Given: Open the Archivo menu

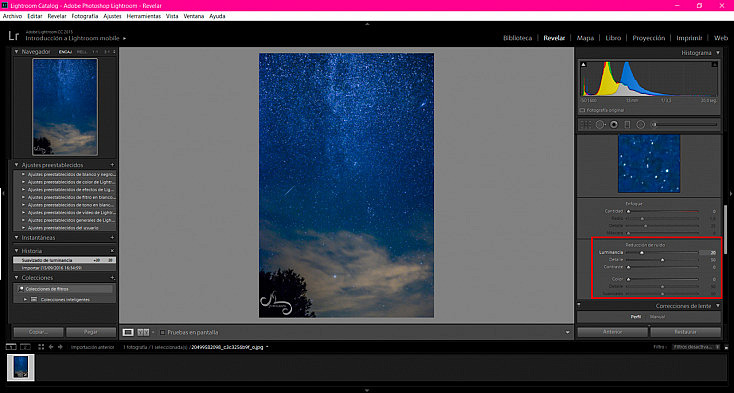Looking at the screenshot, I should click(12, 16).
